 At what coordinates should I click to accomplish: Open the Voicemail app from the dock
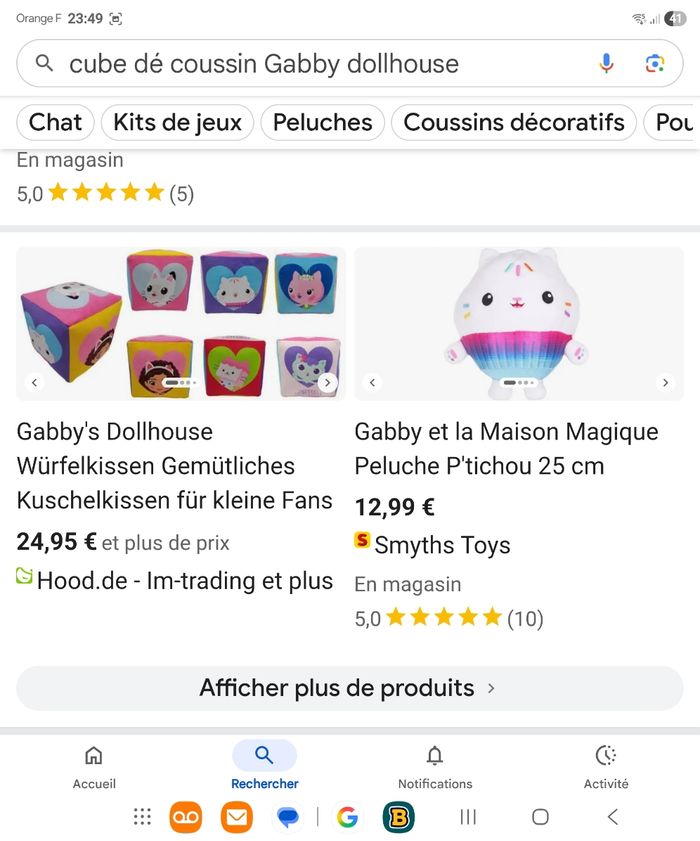click(185, 817)
